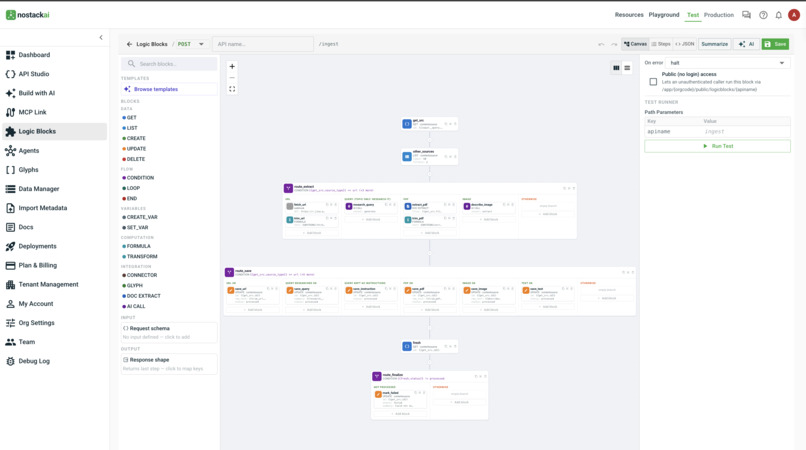Open the chat messages icon

(746, 15)
